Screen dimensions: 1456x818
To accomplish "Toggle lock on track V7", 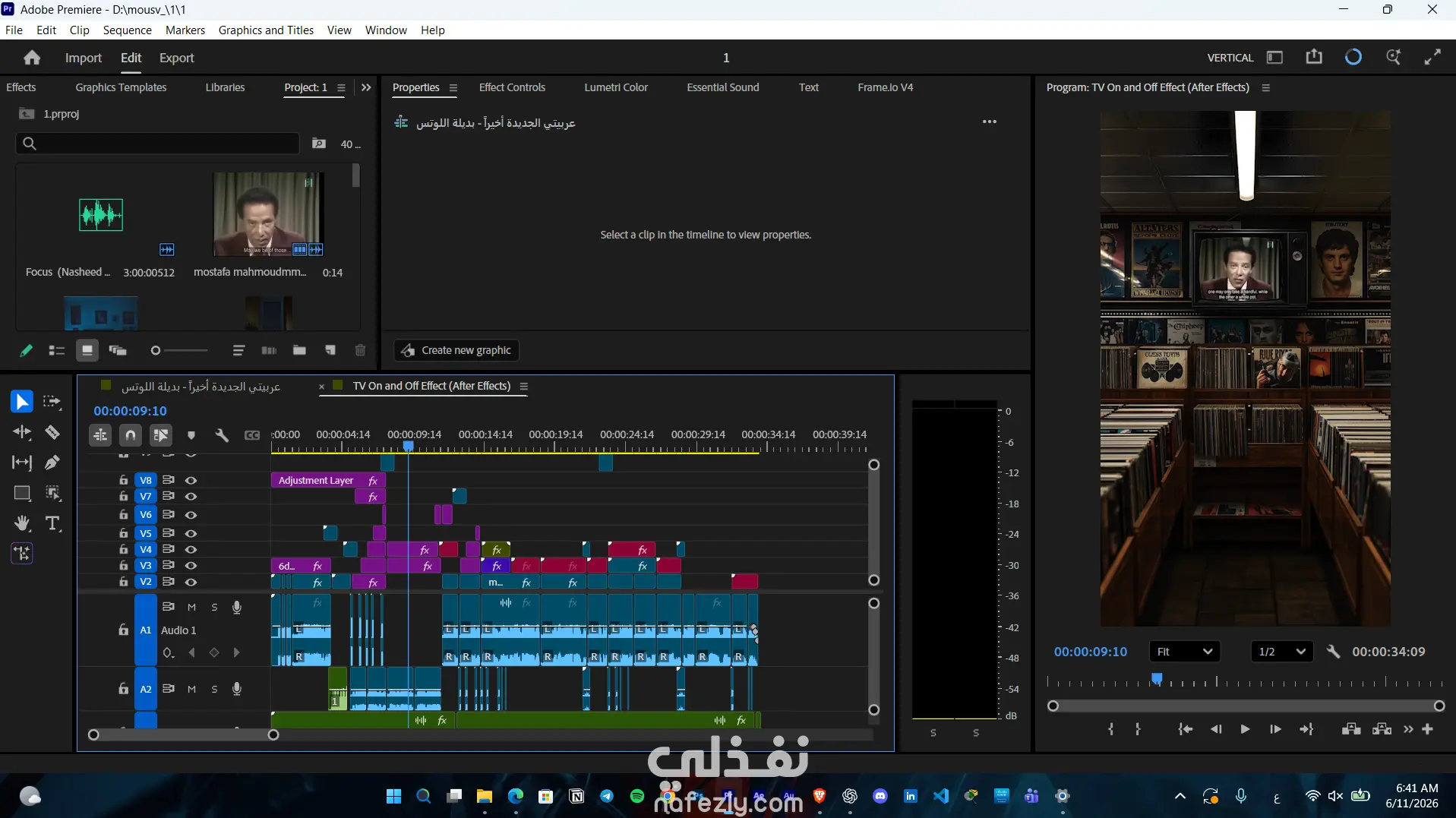I will pyautogui.click(x=123, y=496).
